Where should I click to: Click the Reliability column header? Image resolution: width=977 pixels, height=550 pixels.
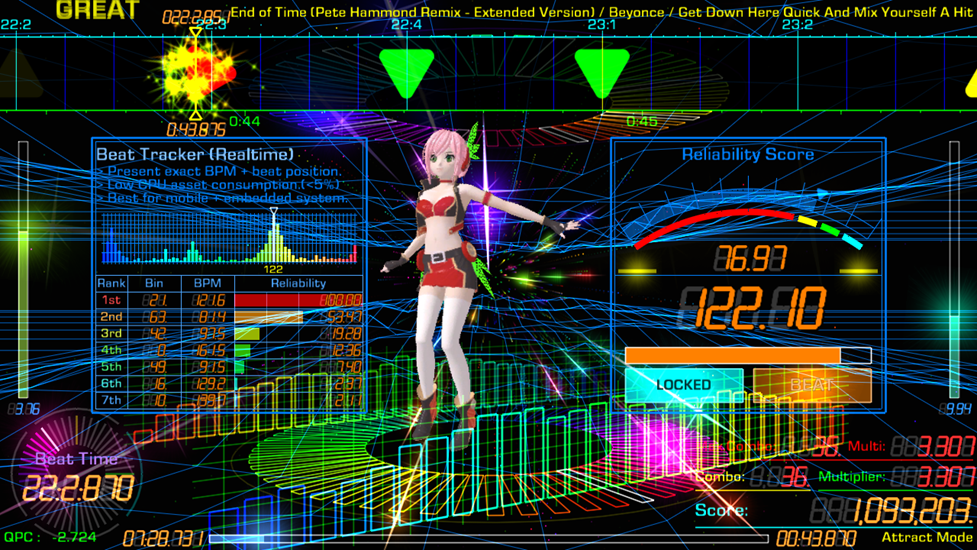pyautogui.click(x=298, y=283)
